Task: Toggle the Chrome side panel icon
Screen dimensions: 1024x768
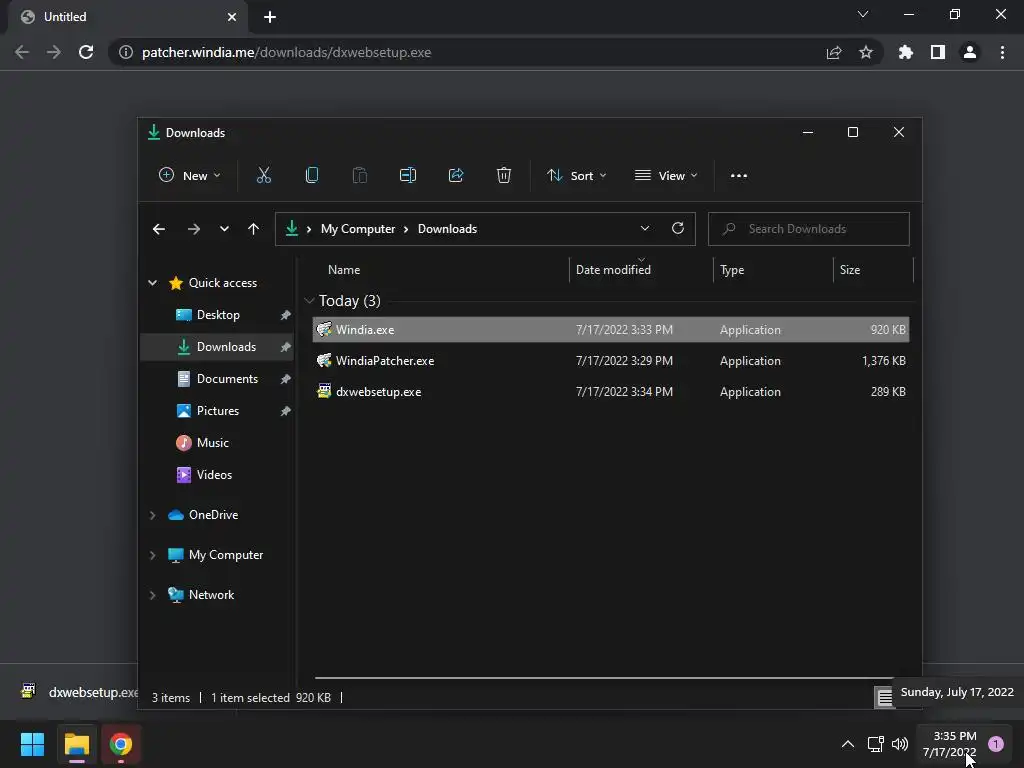Action: (x=938, y=52)
